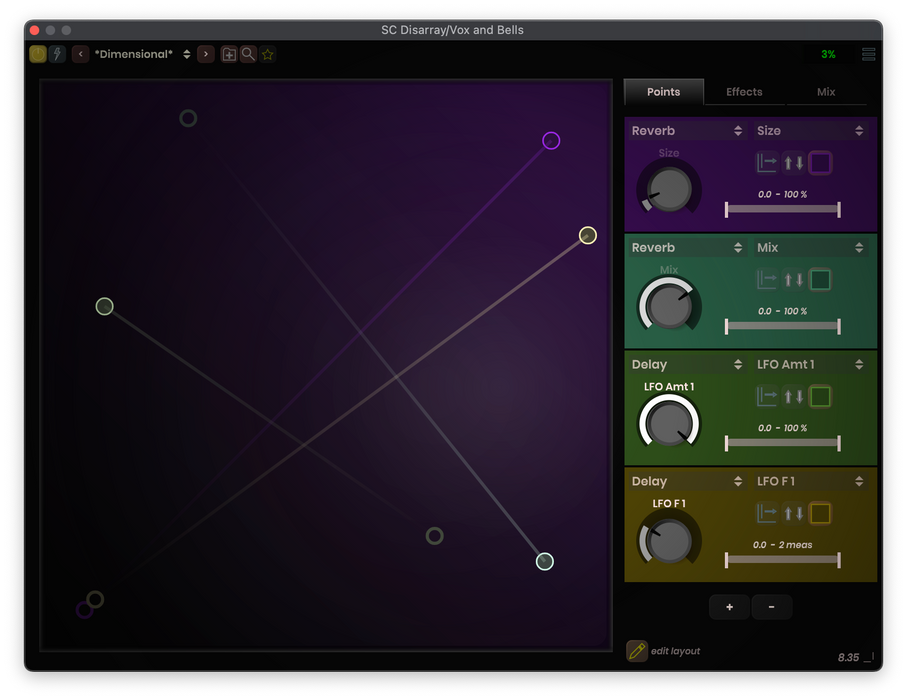Viewport: 907px width, 700px height.
Task: Click the minus button to remove point
Action: pyautogui.click(x=770, y=607)
